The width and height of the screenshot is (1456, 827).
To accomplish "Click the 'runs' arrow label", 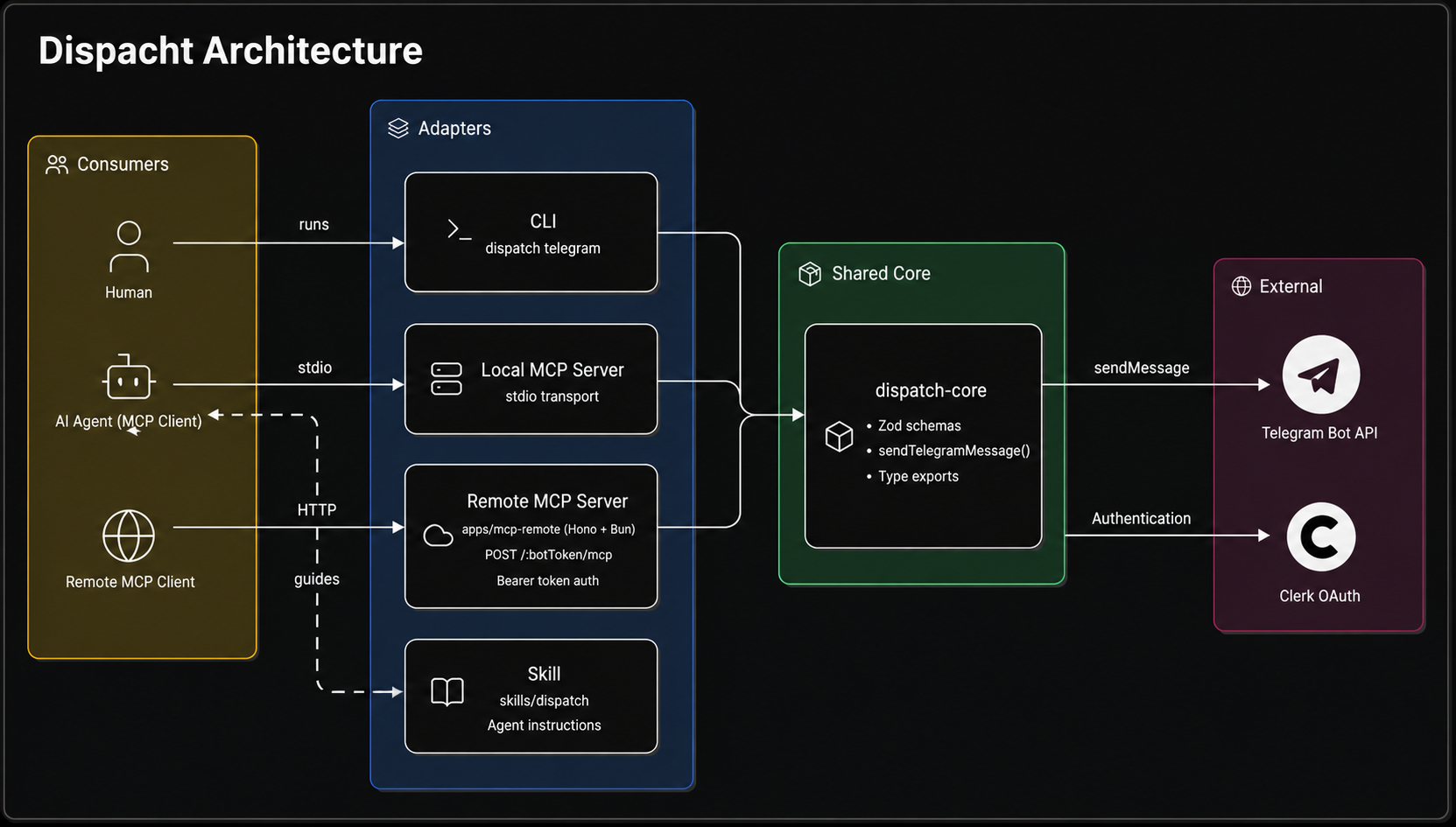I will pyautogui.click(x=313, y=224).
